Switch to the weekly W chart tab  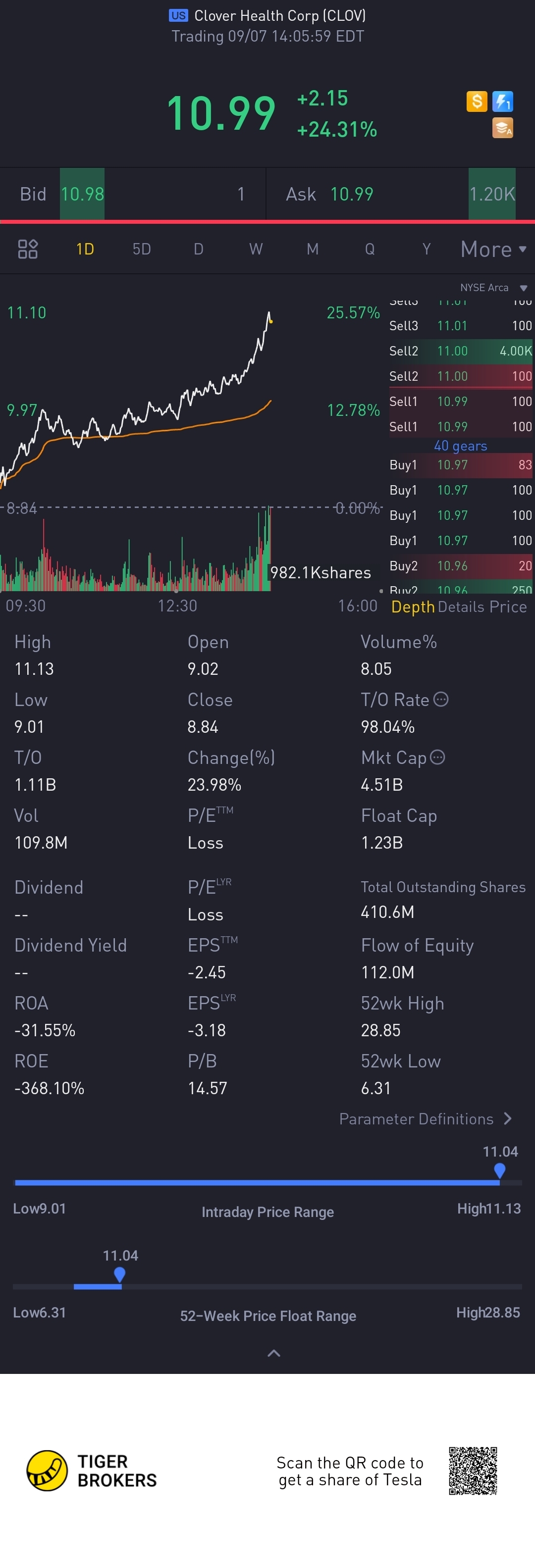tap(256, 249)
